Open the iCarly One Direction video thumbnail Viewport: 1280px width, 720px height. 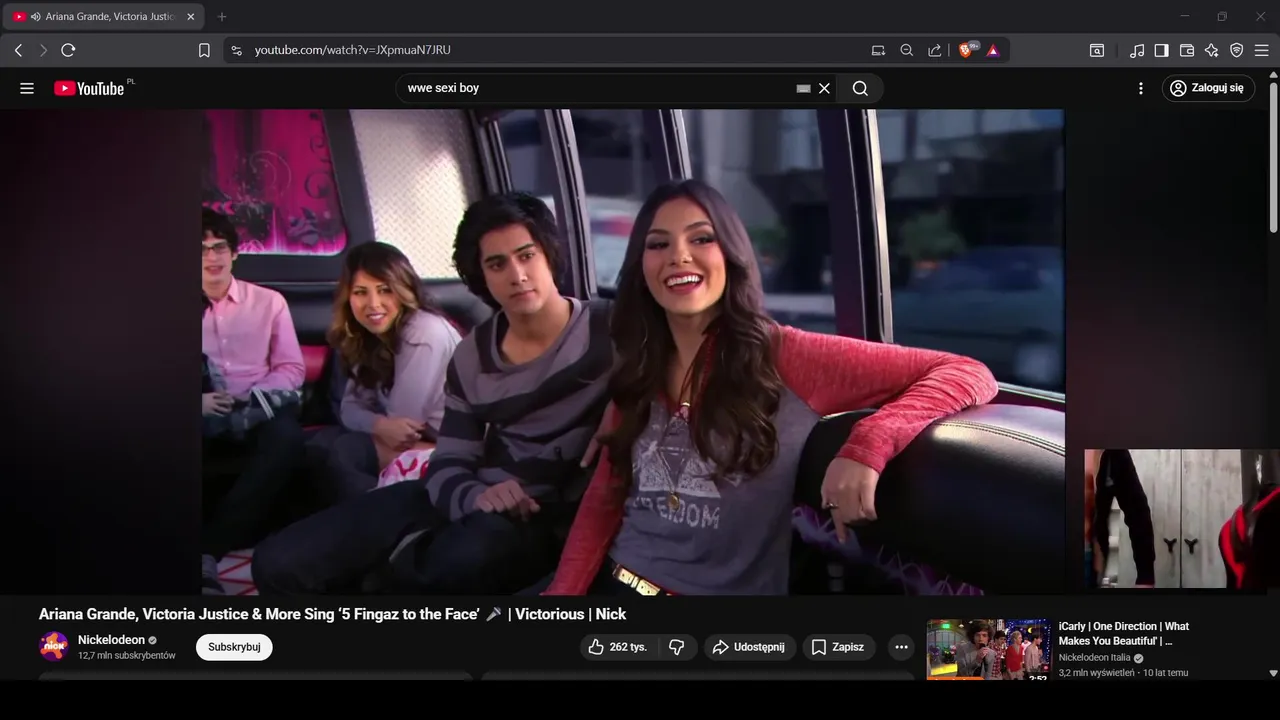pos(988,650)
